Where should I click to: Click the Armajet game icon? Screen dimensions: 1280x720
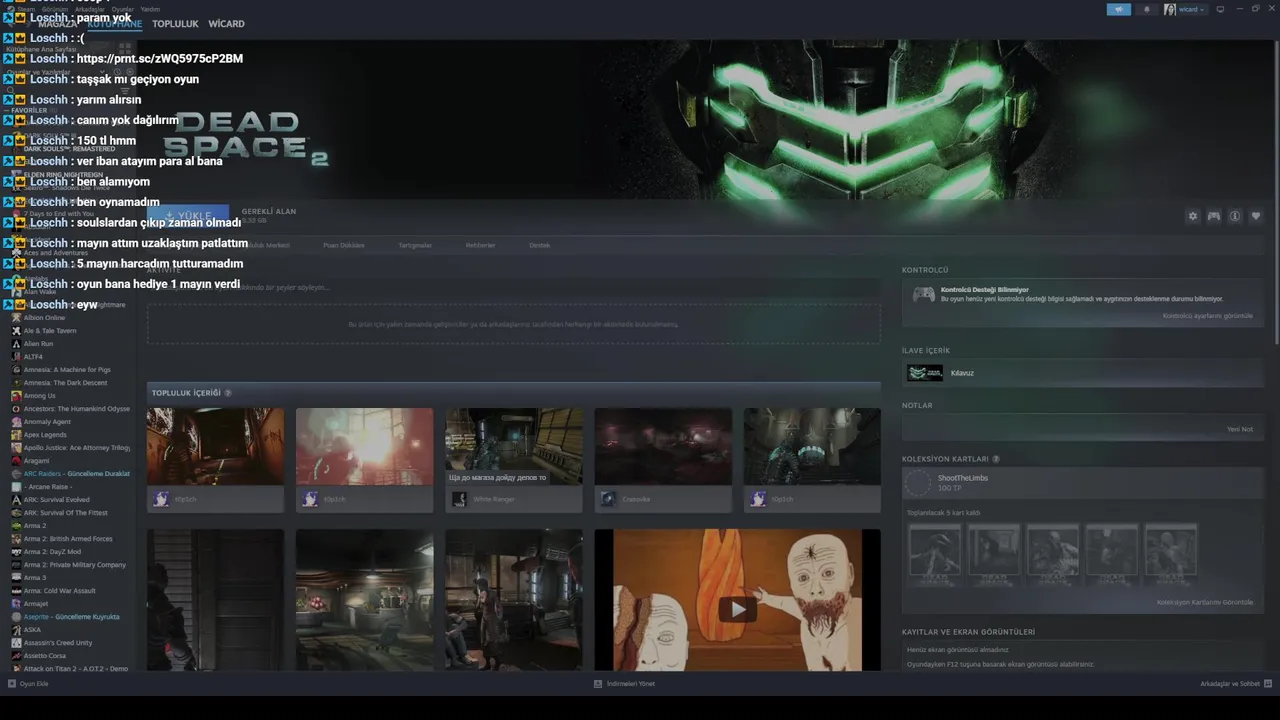[x=16, y=604]
